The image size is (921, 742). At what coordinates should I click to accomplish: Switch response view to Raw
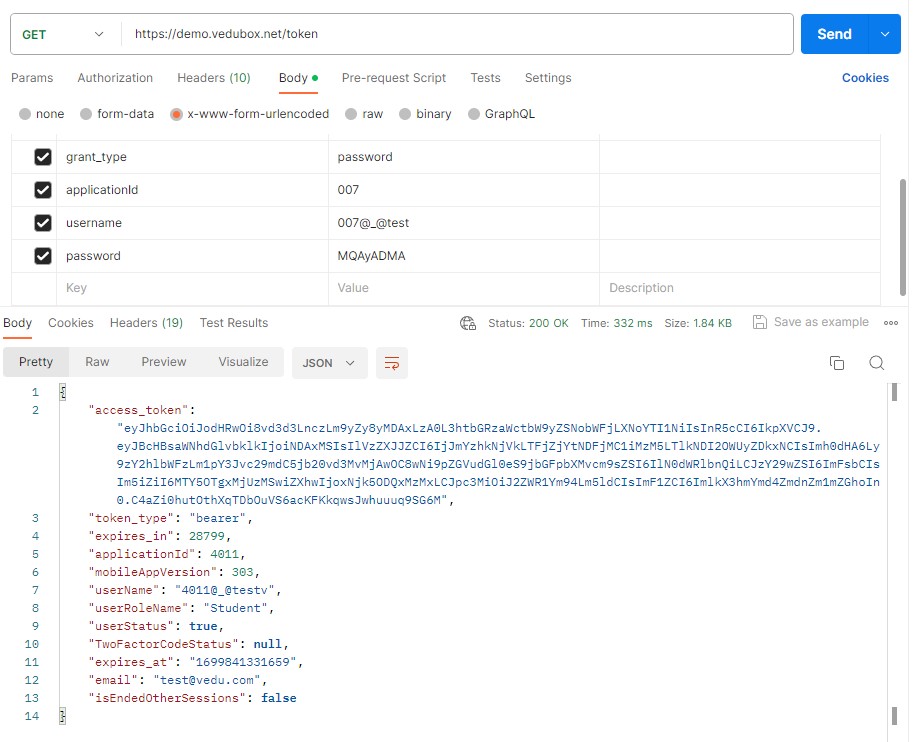(97, 362)
